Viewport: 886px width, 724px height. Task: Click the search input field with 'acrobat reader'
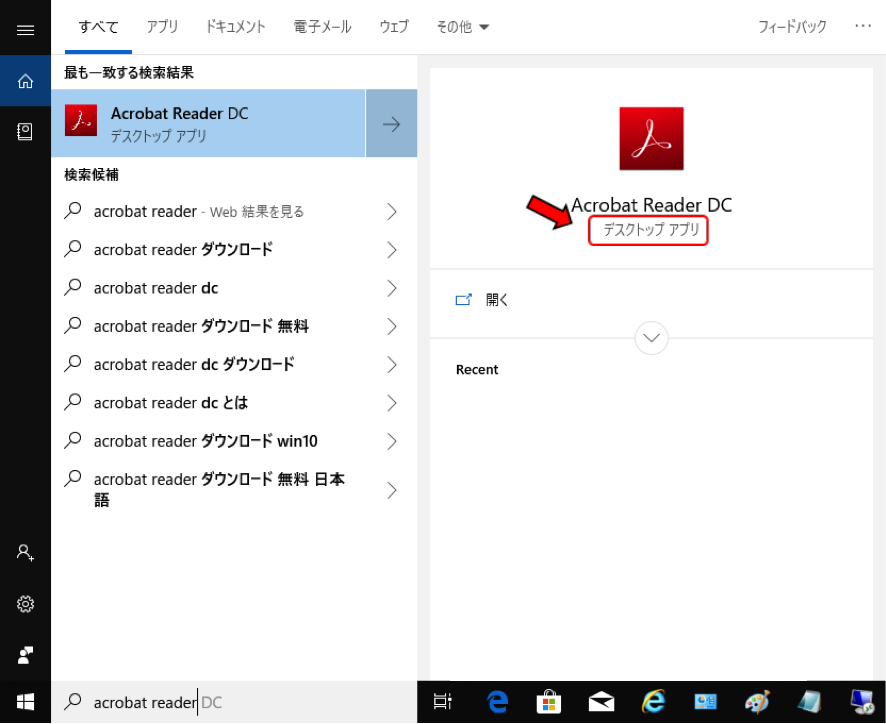(x=234, y=703)
